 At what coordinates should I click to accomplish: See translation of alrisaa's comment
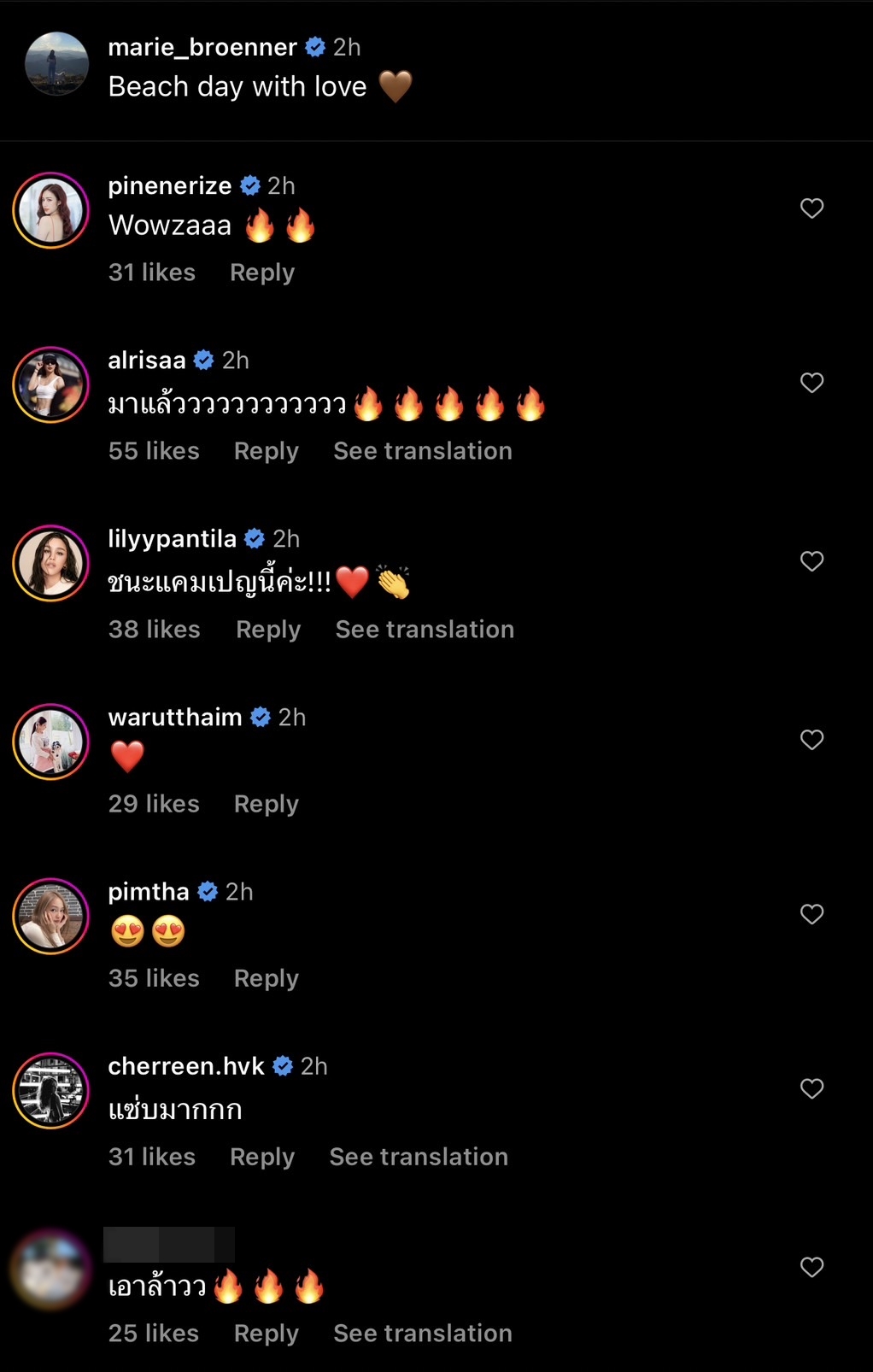423,451
